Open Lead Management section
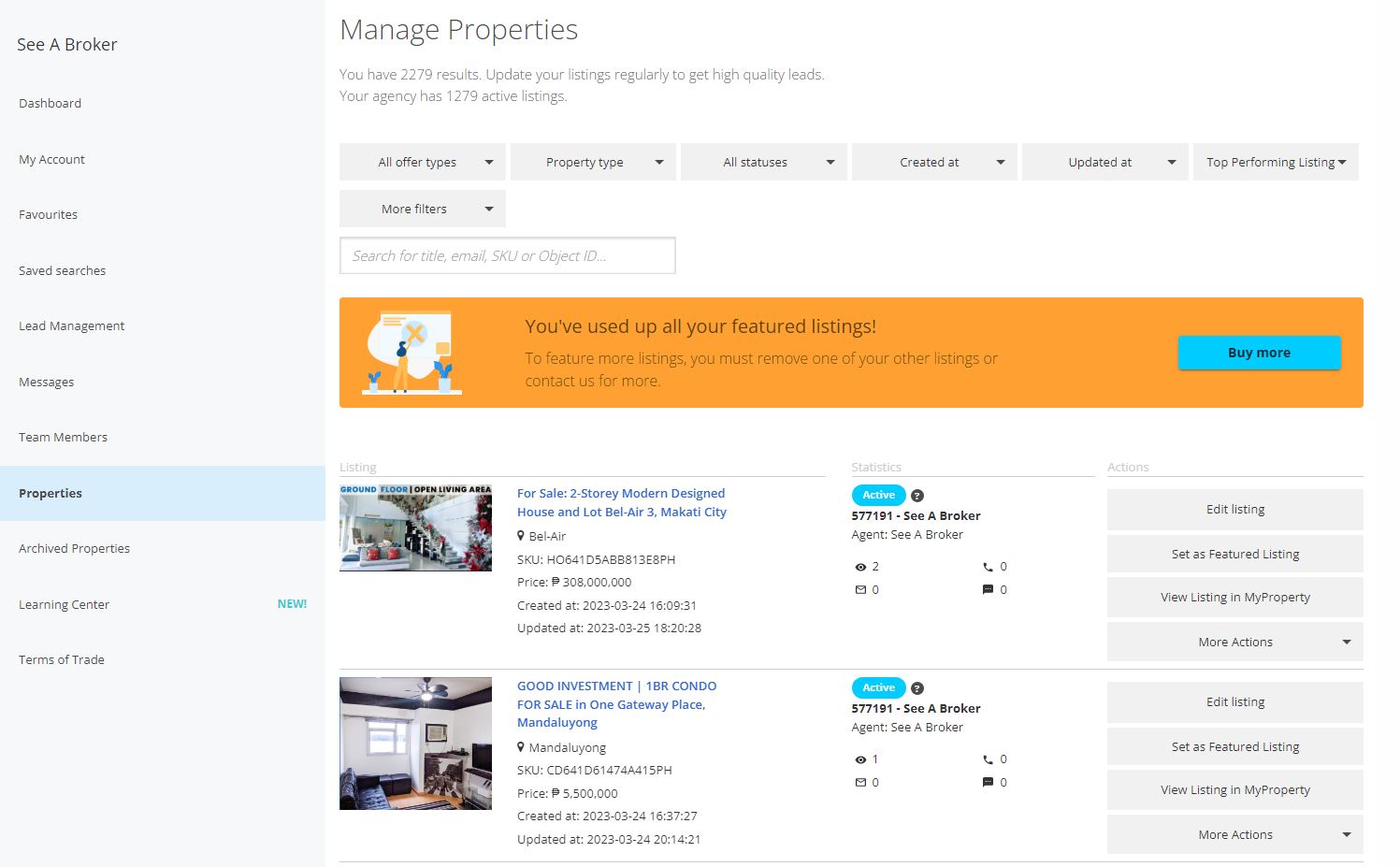This screenshot has height=867, width=1400. pos(163,326)
